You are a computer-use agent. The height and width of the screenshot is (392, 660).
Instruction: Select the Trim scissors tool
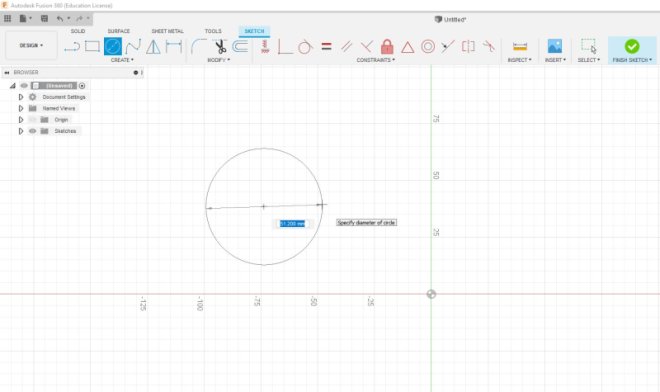click(220, 46)
